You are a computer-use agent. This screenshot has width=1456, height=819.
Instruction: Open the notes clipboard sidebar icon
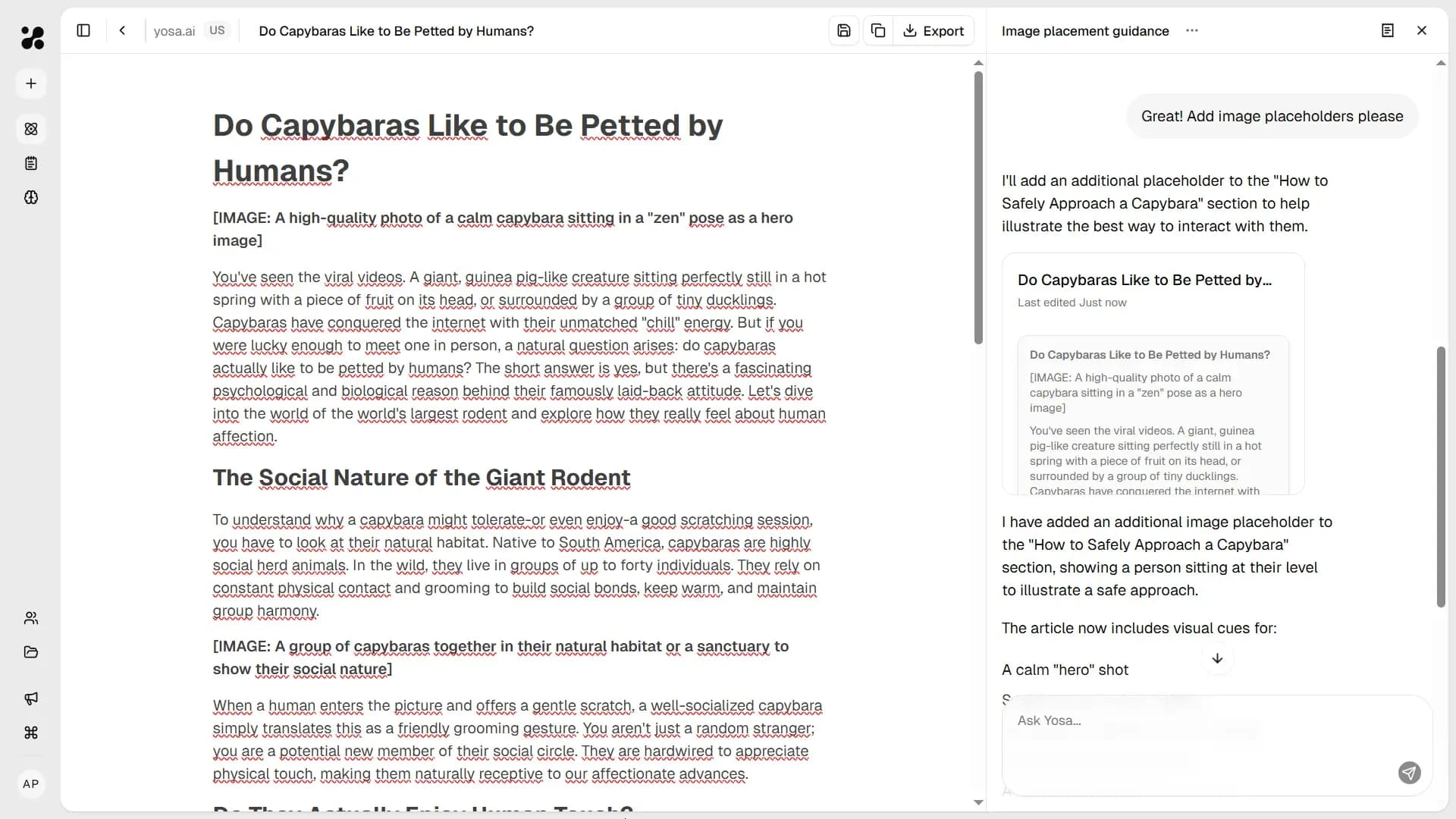(31, 164)
